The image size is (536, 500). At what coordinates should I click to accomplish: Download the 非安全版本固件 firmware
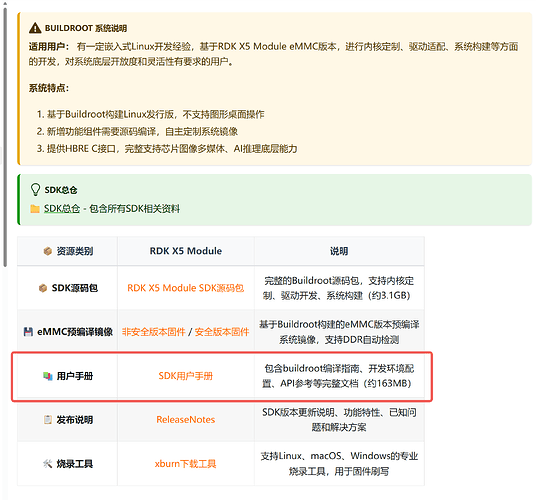pyautogui.click(x=153, y=332)
